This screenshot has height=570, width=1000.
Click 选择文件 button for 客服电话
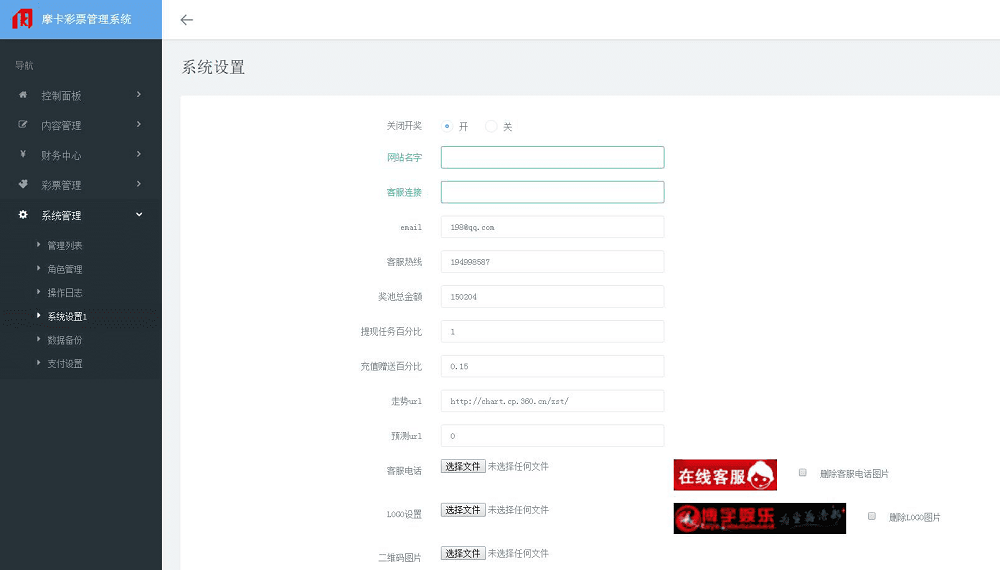pyautogui.click(x=463, y=466)
